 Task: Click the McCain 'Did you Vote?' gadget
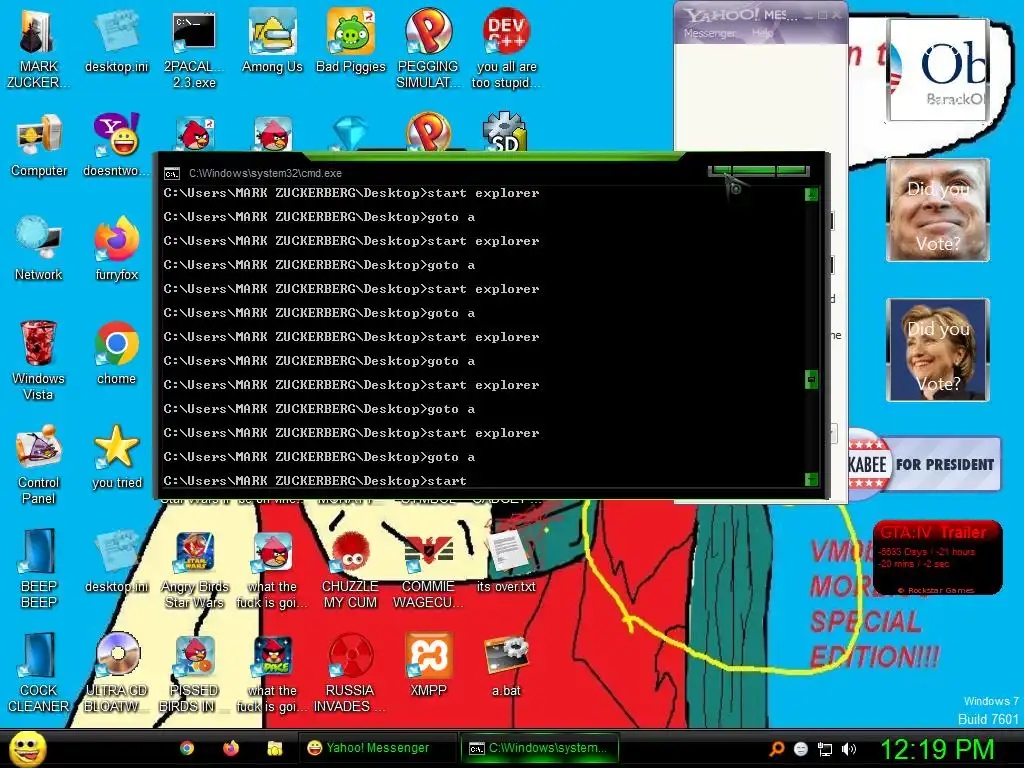[x=938, y=210]
